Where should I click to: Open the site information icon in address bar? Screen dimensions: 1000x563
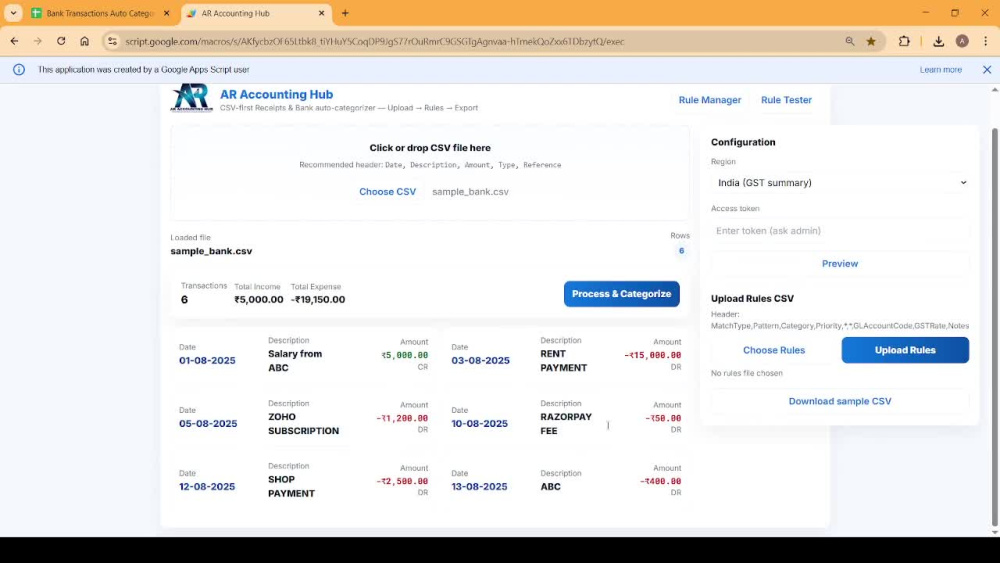pos(112,41)
